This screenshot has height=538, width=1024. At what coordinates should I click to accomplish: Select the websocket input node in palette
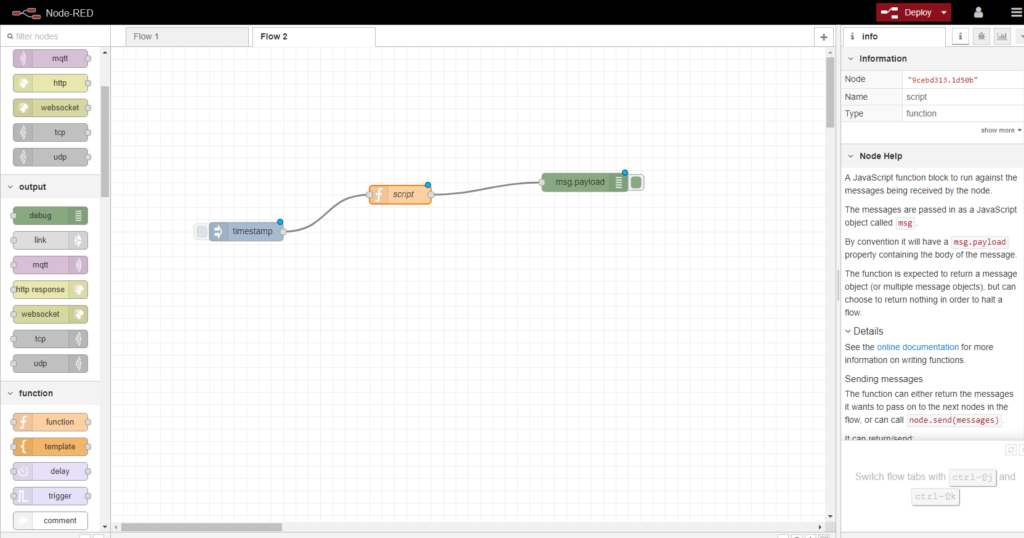[51, 108]
